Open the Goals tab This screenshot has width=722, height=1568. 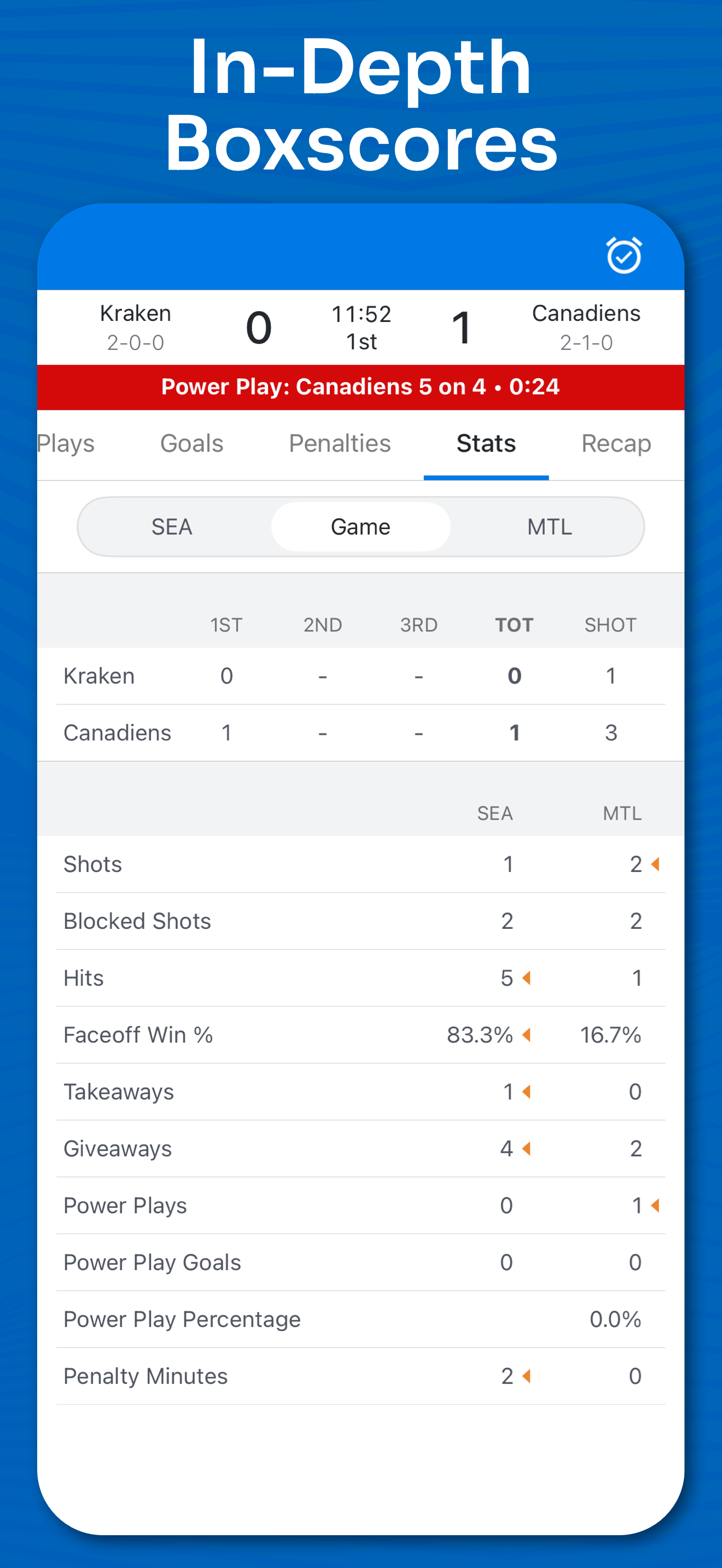(x=192, y=443)
